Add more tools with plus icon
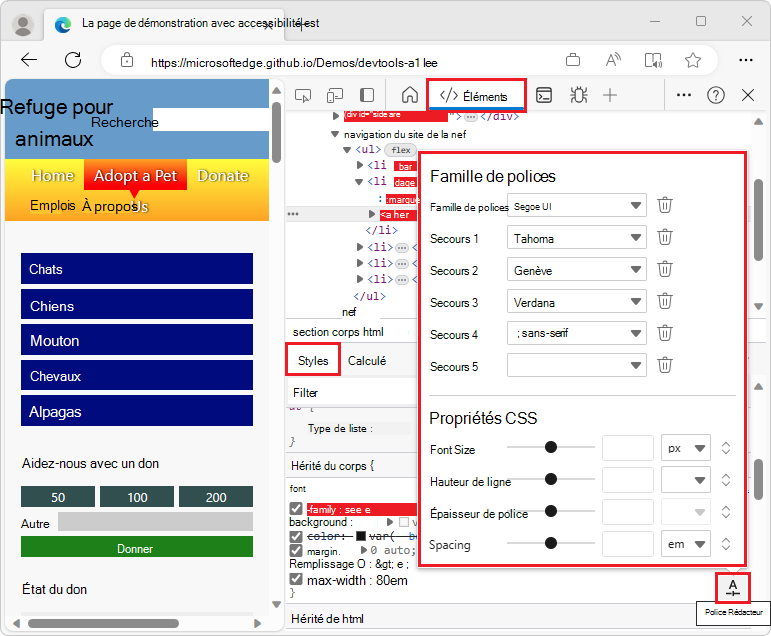This screenshot has height=636, width=771. pyautogui.click(x=610, y=95)
